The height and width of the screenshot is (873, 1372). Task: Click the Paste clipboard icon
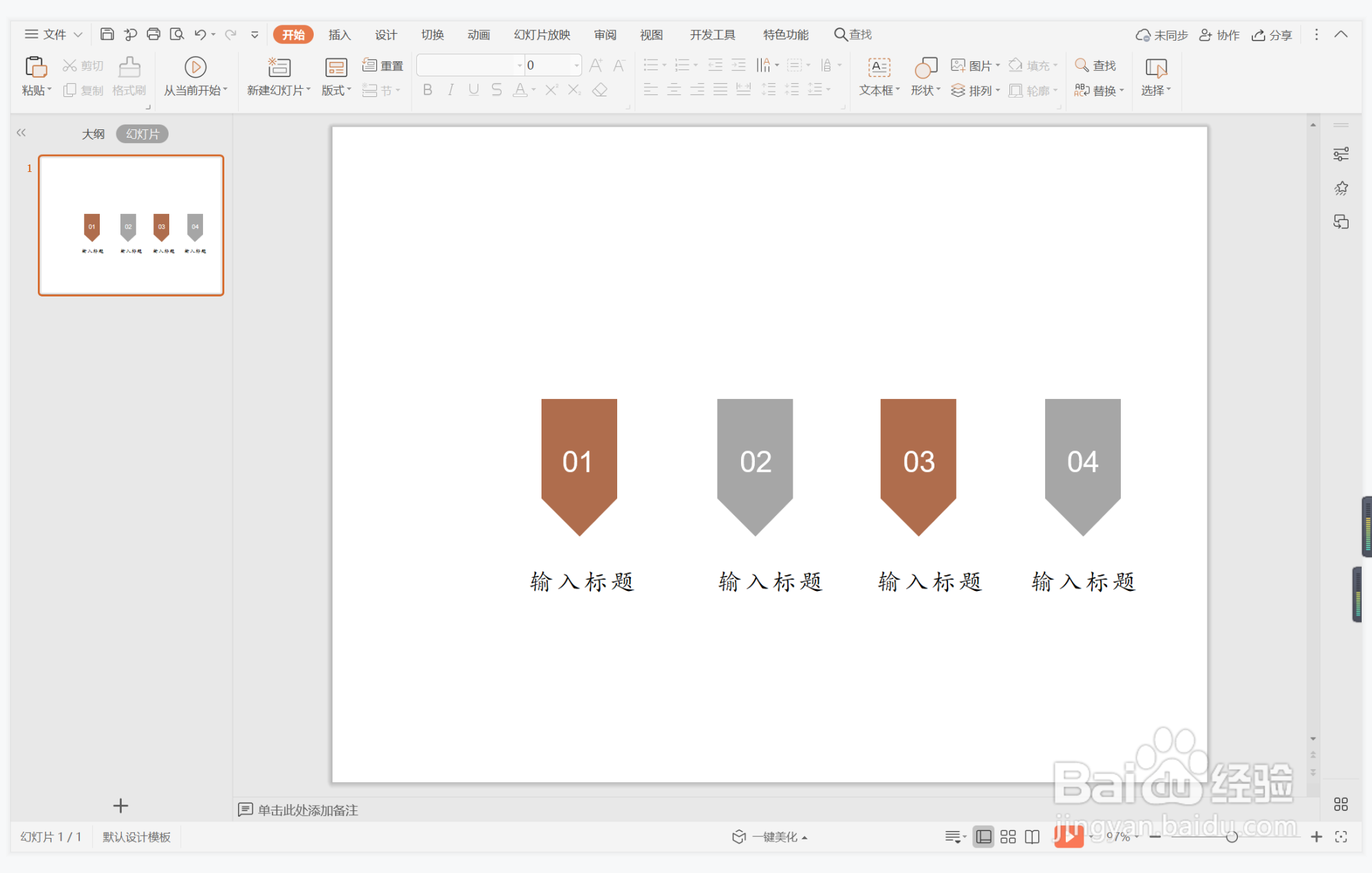pos(35,67)
